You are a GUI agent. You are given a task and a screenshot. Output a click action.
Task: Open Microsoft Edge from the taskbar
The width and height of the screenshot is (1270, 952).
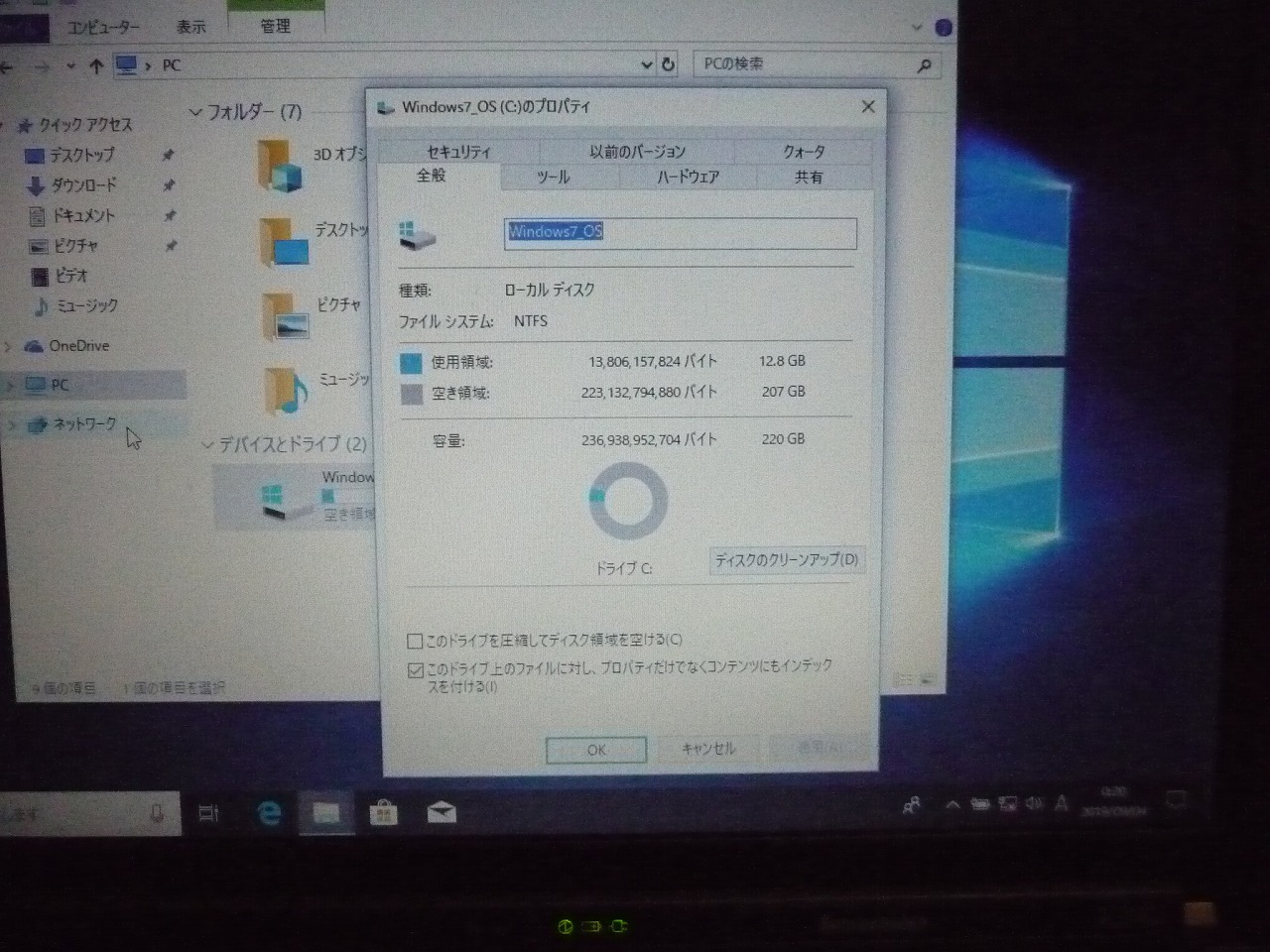[268, 814]
